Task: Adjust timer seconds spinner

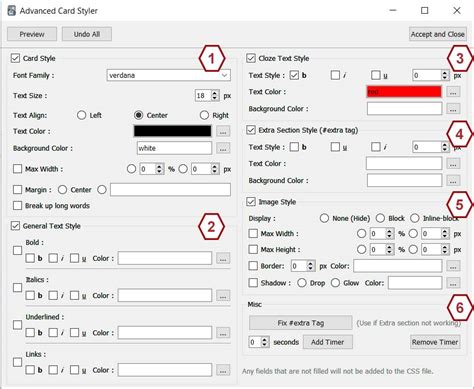Action: tap(264, 342)
